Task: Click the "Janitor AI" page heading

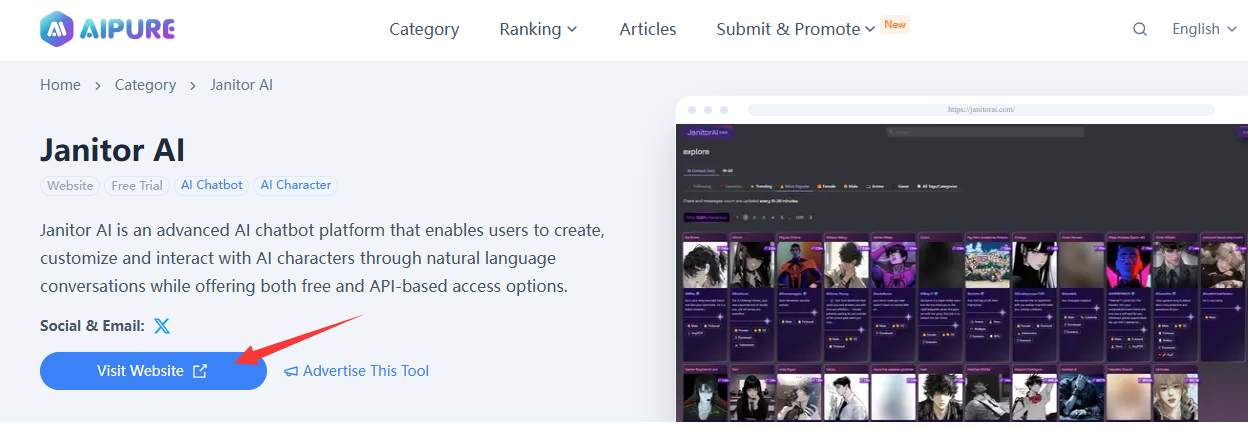Action: click(112, 149)
